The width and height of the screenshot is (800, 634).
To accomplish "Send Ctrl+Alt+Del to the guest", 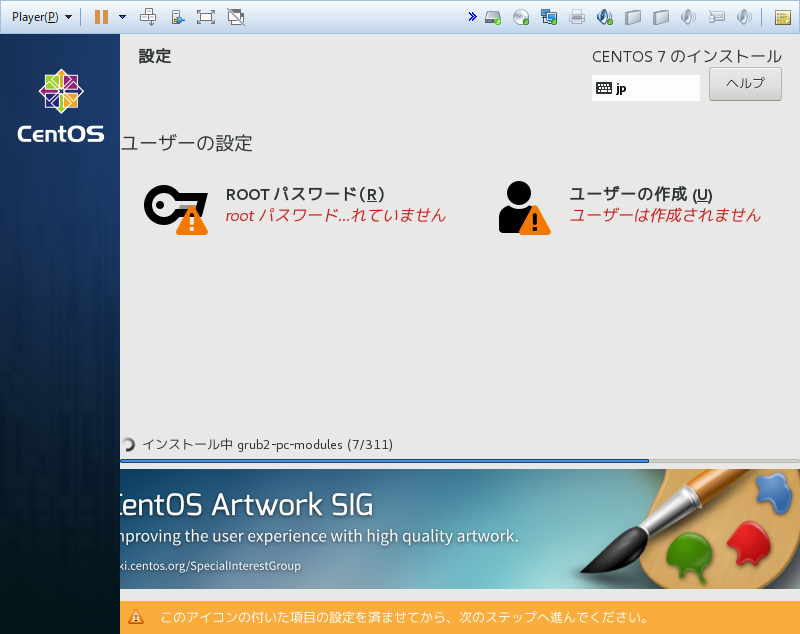I will pyautogui.click(x=148, y=17).
